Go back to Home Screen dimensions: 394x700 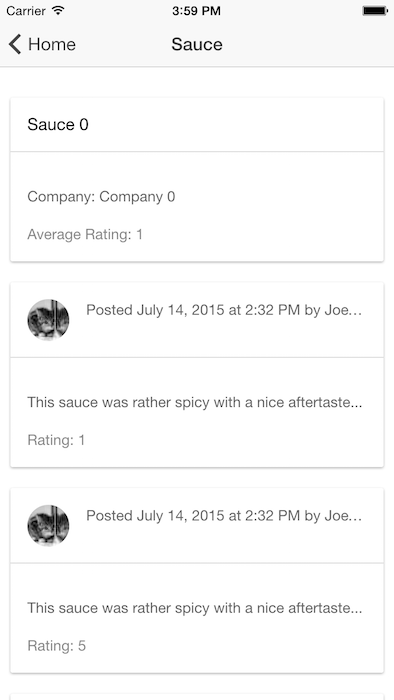(42, 44)
